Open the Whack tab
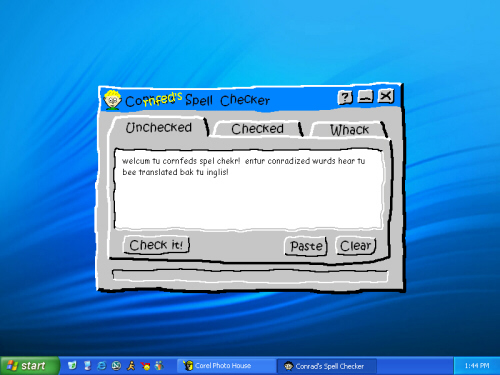This screenshot has height=375, width=500. coord(349,129)
